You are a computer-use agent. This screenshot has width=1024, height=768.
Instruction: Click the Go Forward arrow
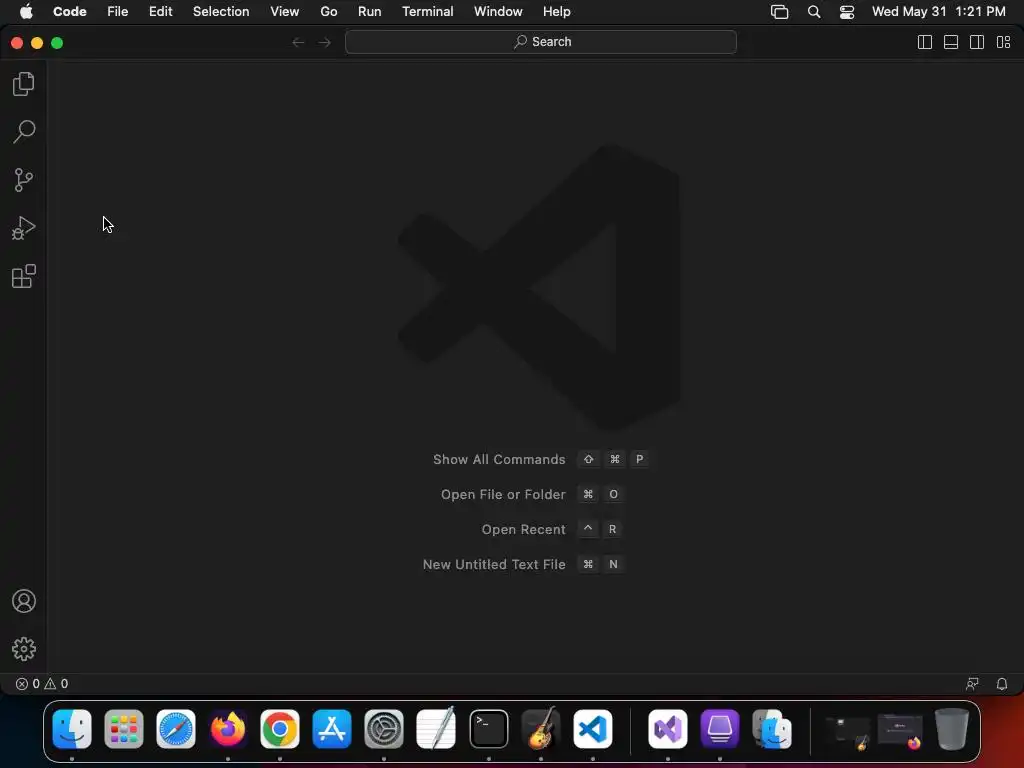coord(325,42)
